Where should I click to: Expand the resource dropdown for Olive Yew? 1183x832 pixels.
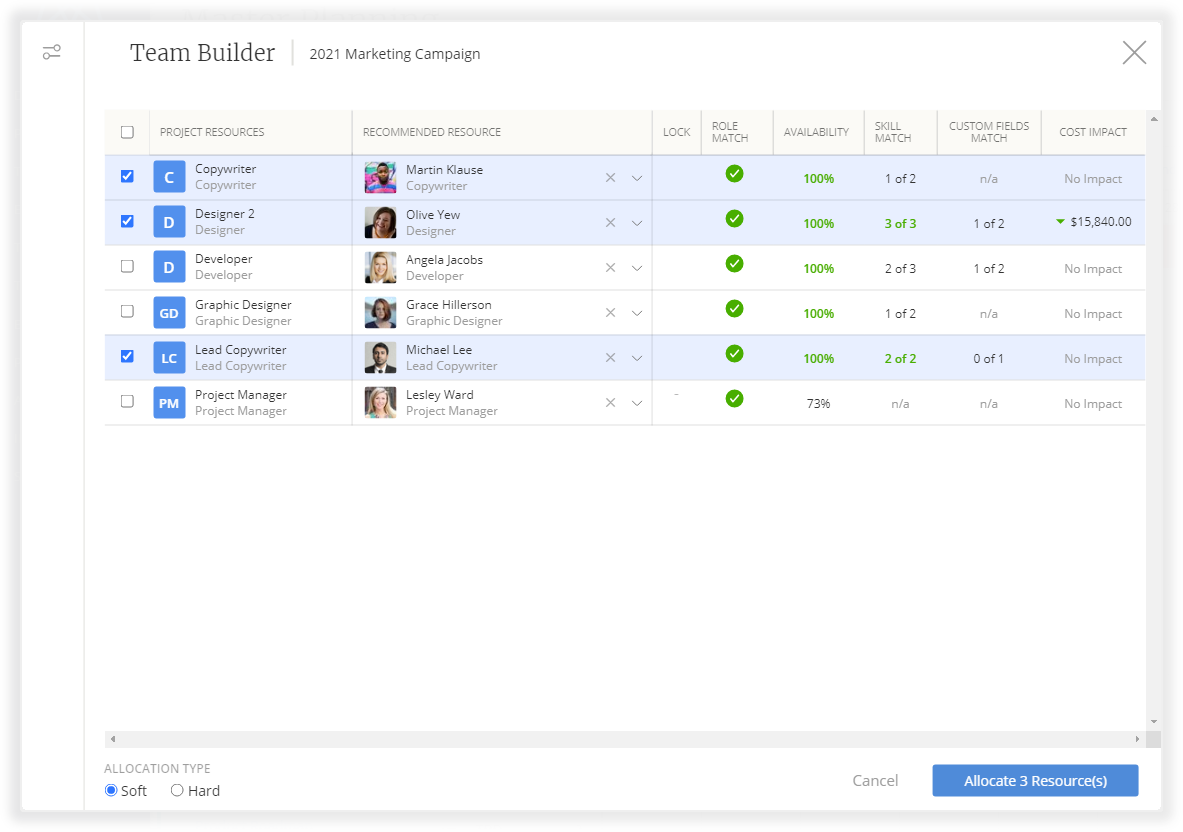637,222
